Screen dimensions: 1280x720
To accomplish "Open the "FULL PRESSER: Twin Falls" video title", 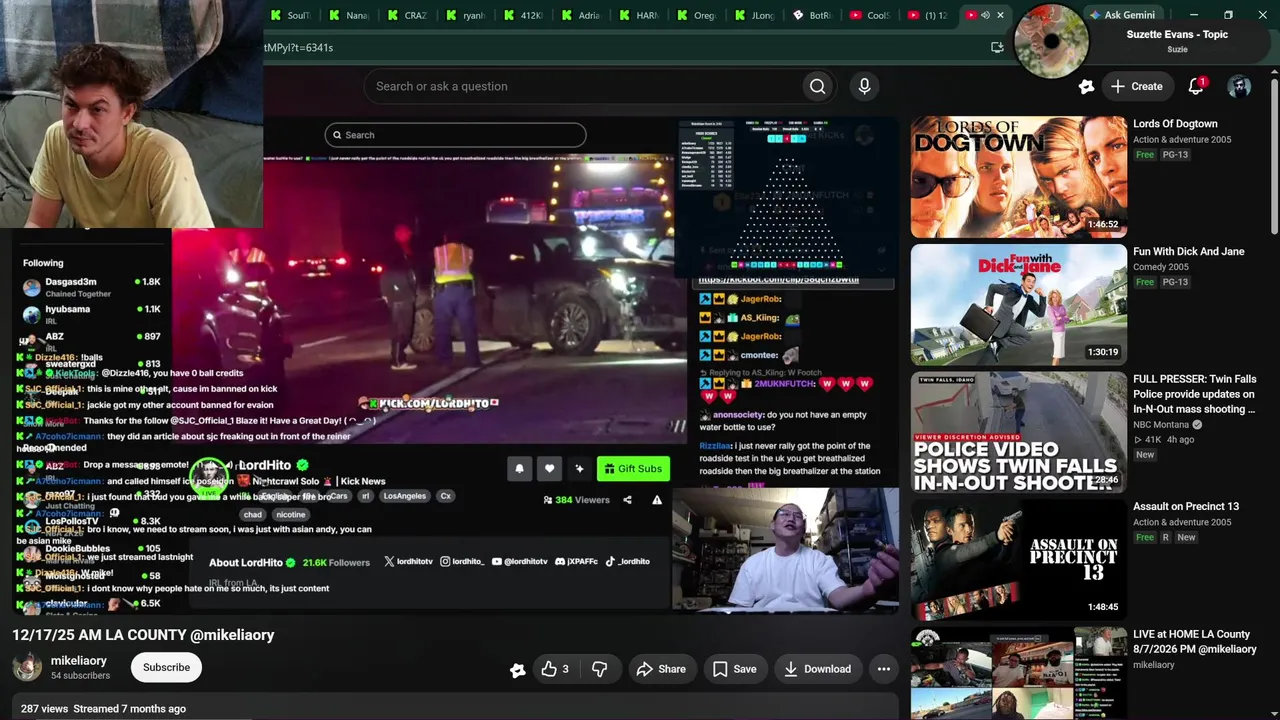I will 1195,394.
